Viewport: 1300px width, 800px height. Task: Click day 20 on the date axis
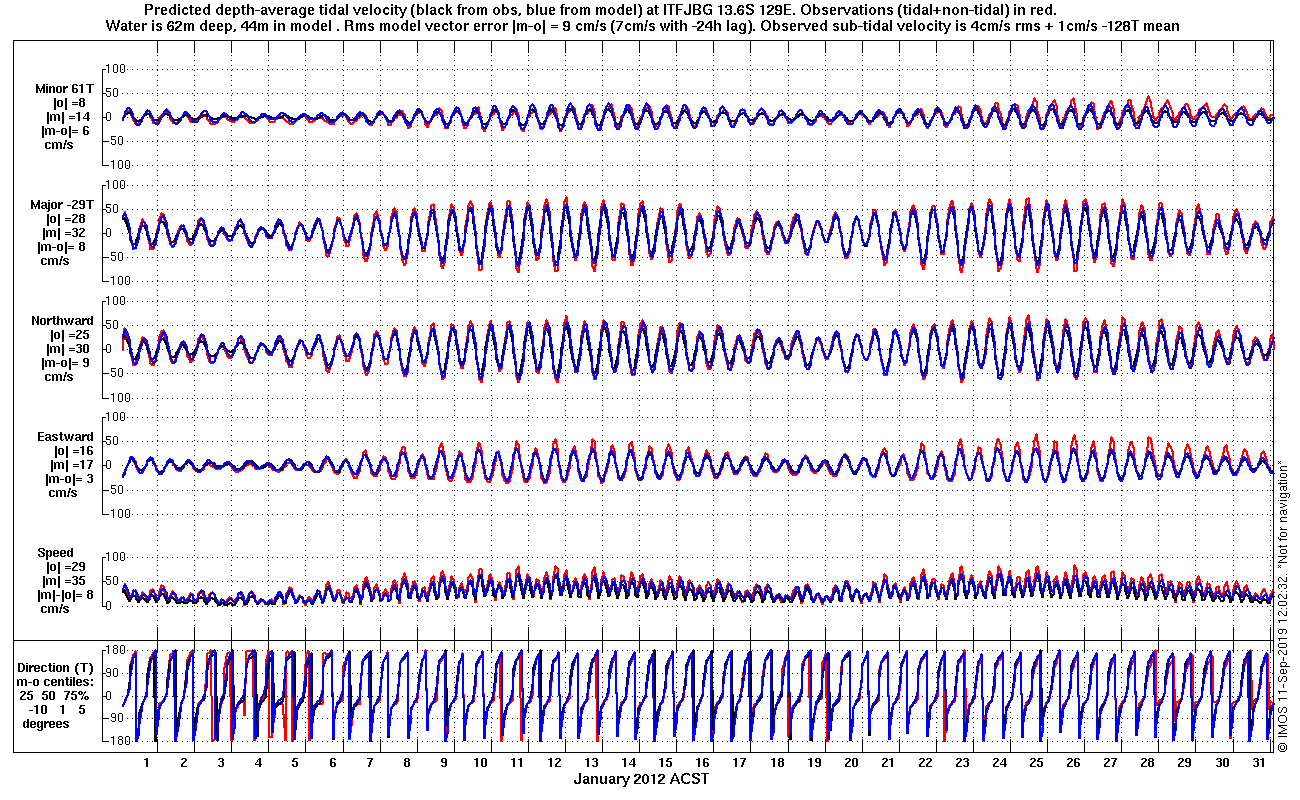[850, 762]
